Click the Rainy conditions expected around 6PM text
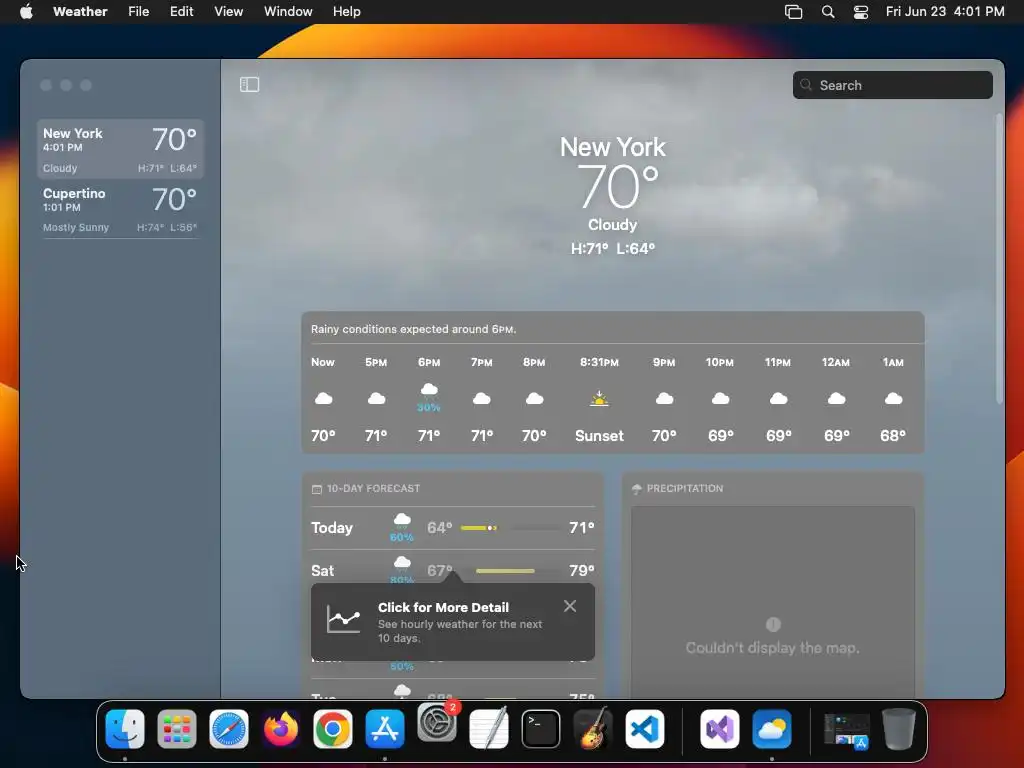1024x768 pixels. coord(413,329)
